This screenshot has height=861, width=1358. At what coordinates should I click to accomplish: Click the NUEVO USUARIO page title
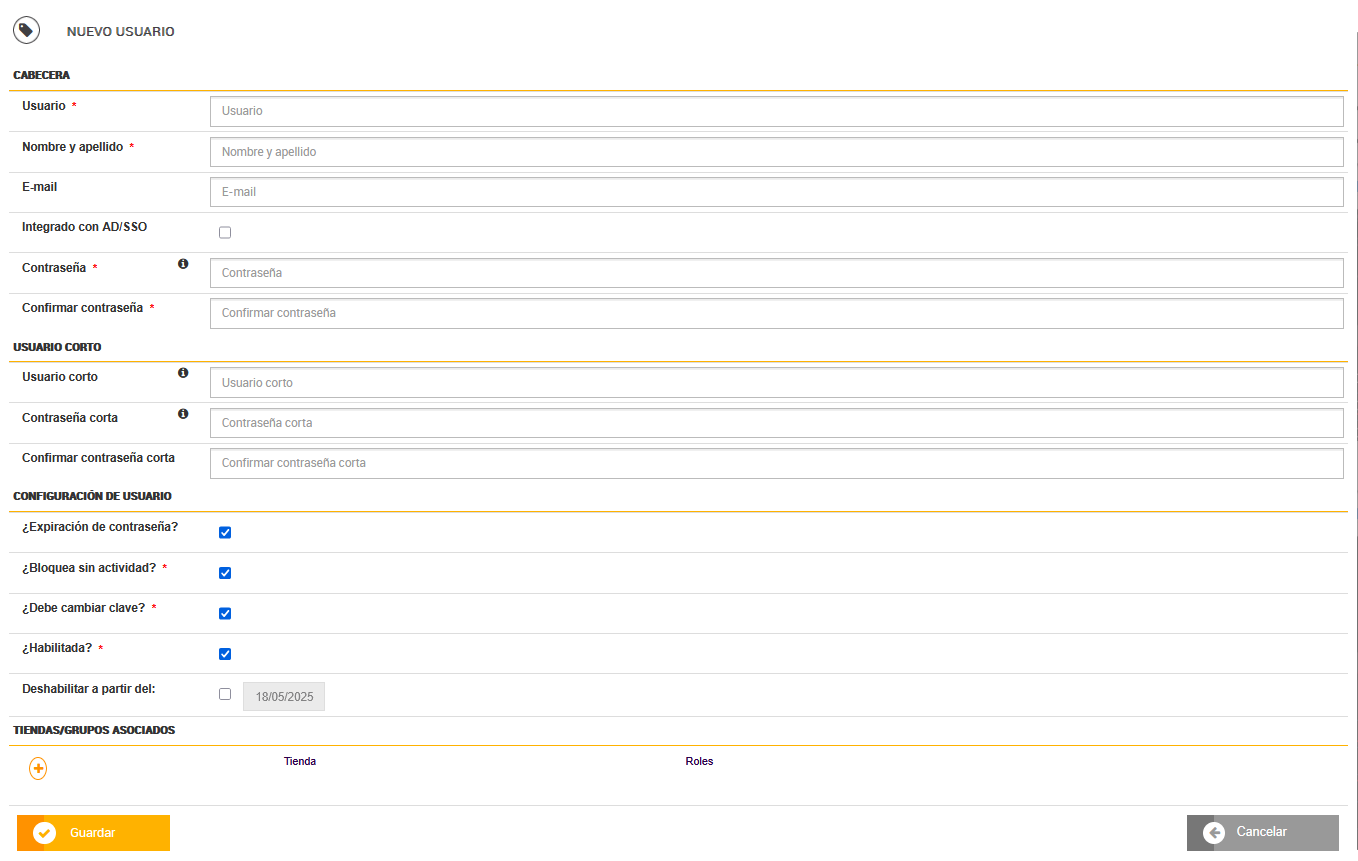pos(121,32)
